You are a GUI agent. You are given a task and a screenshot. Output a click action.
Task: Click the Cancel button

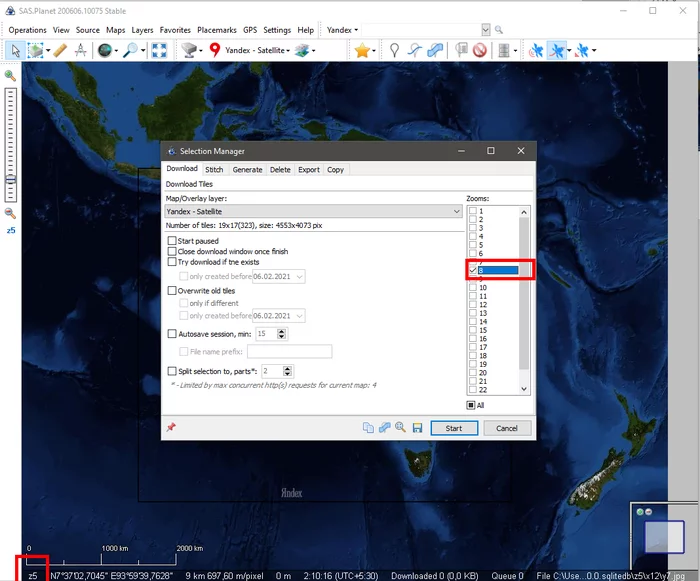(x=507, y=428)
